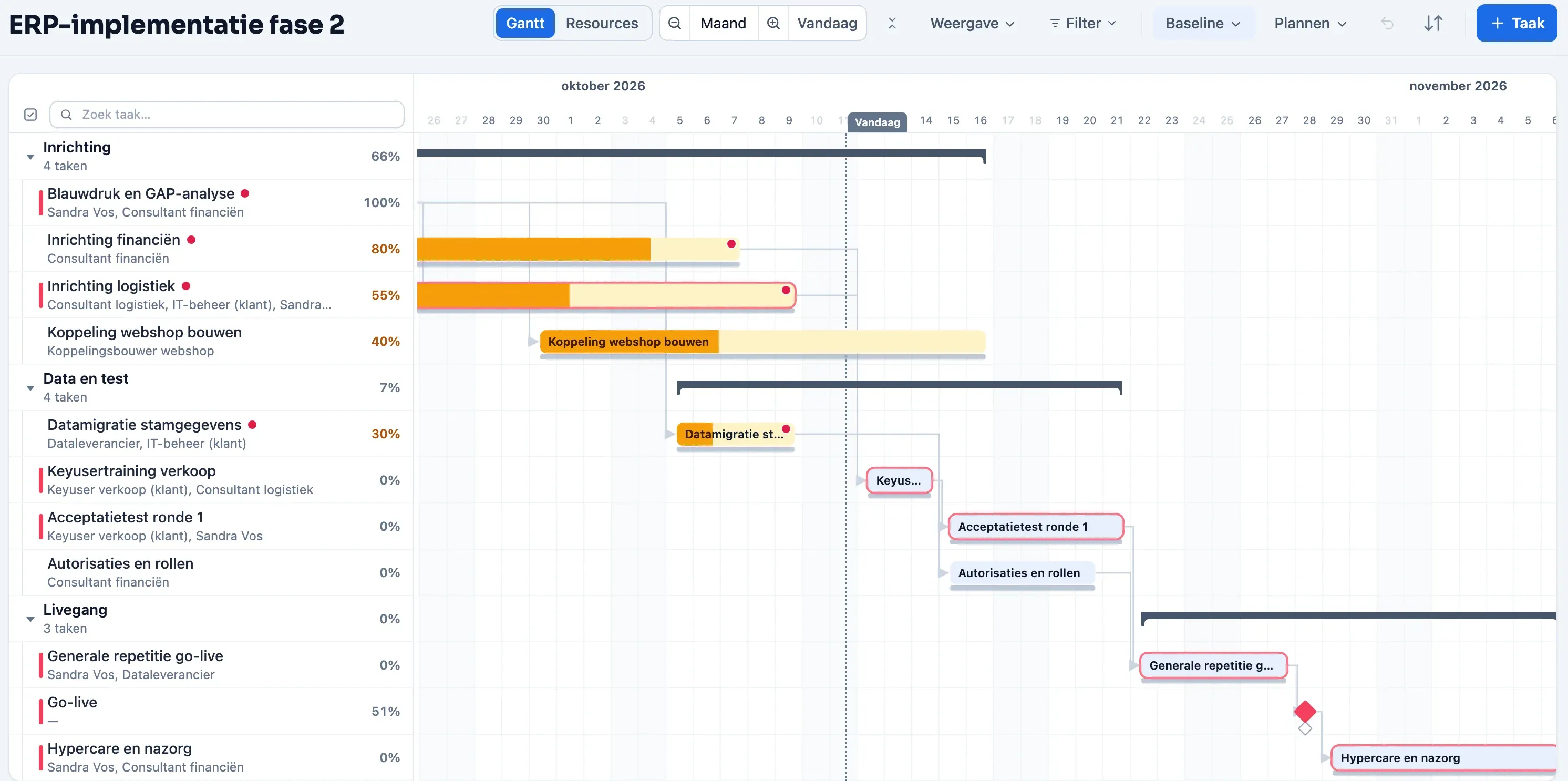The height and width of the screenshot is (781, 1568).
Task: Click the Datamigratie st... Gantt bar
Action: (735, 434)
